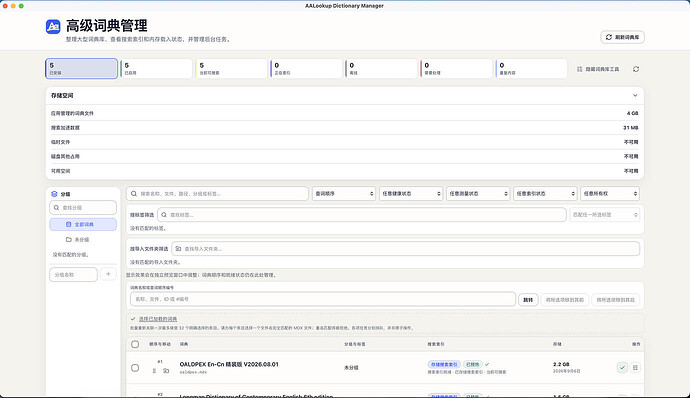This screenshot has height=398, width=690.
Task: Click the 存储空间 panel header title
Action: click(x=62, y=96)
